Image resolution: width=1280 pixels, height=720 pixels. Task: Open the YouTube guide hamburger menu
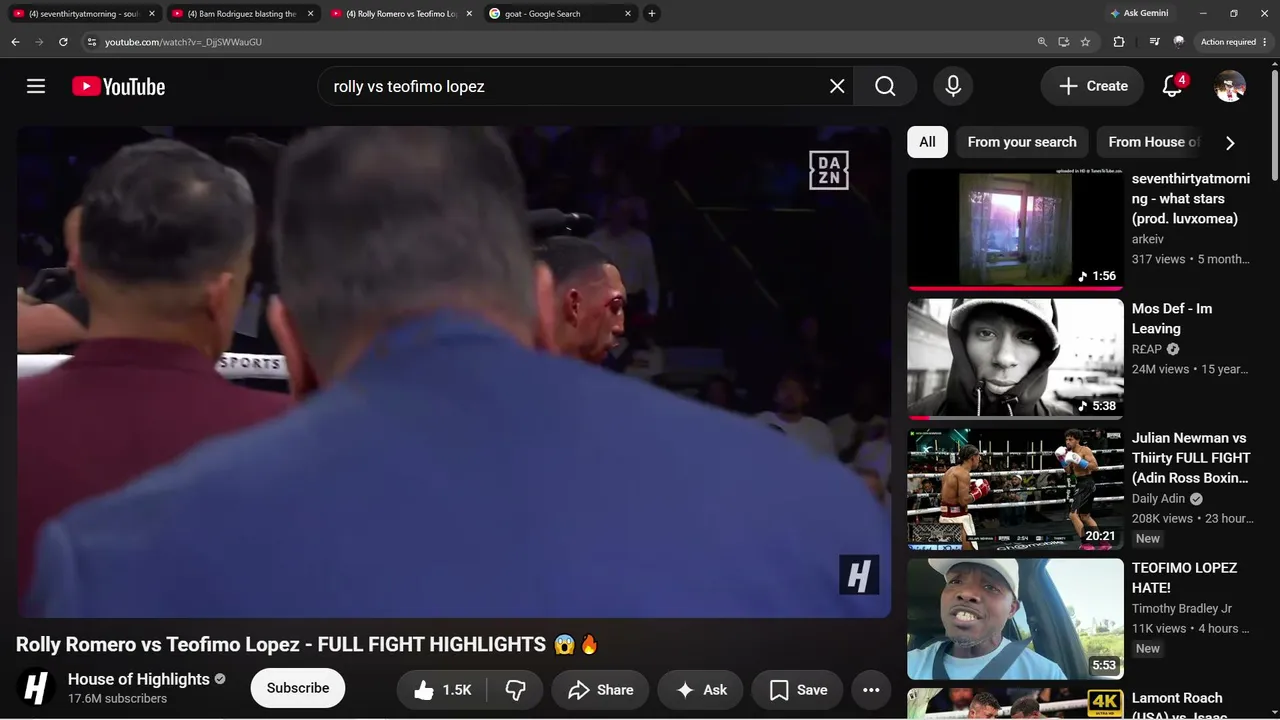pyautogui.click(x=36, y=86)
